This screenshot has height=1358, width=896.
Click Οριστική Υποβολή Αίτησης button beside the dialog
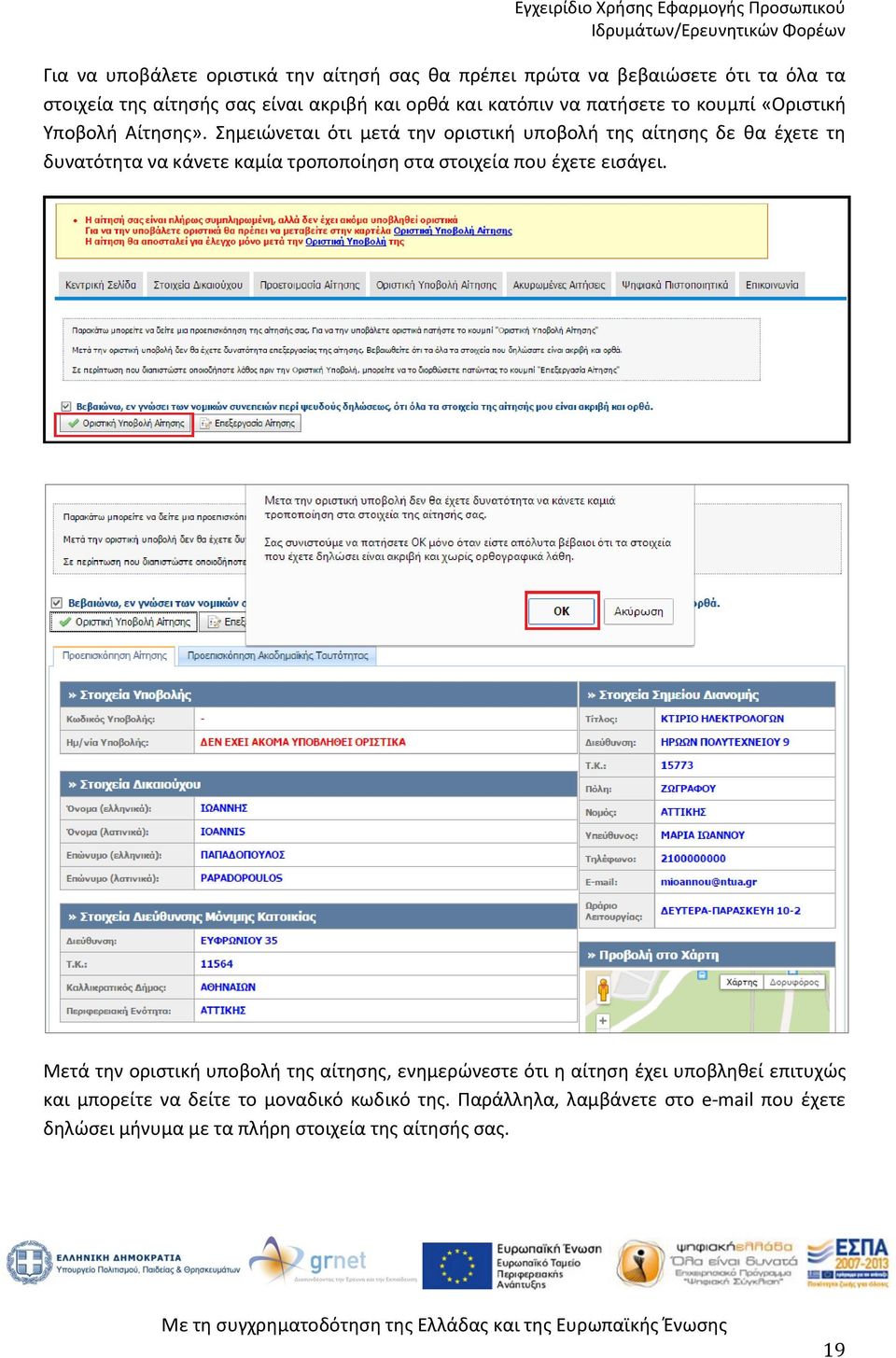[x=124, y=622]
